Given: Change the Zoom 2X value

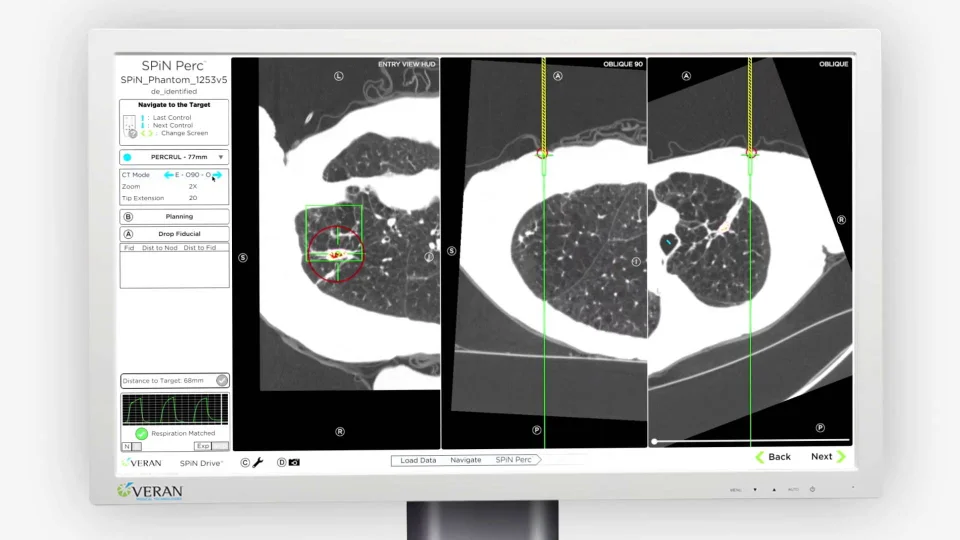Looking at the screenshot, I should coord(193,187).
